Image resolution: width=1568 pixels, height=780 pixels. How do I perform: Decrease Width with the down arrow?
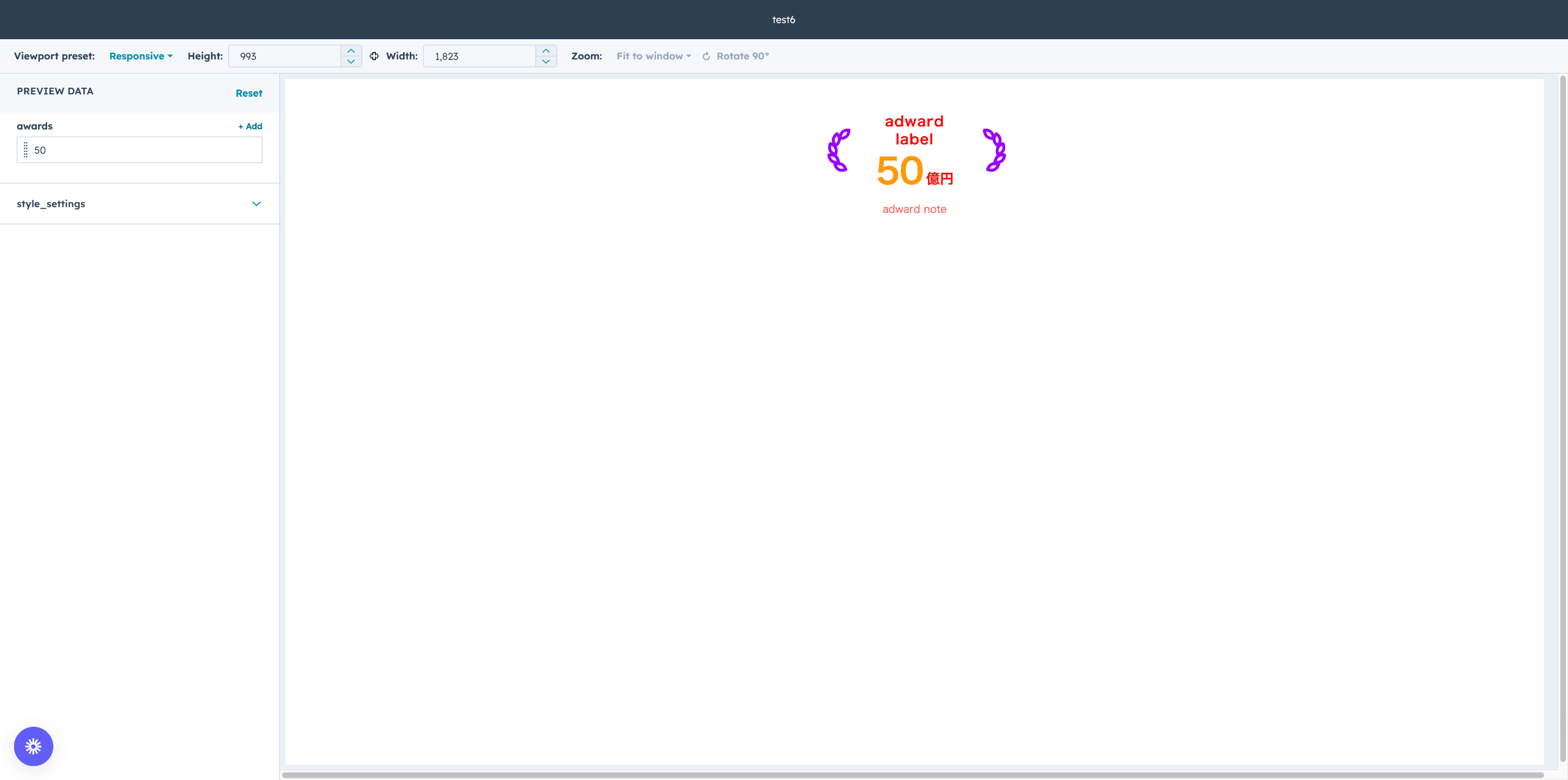[x=546, y=61]
